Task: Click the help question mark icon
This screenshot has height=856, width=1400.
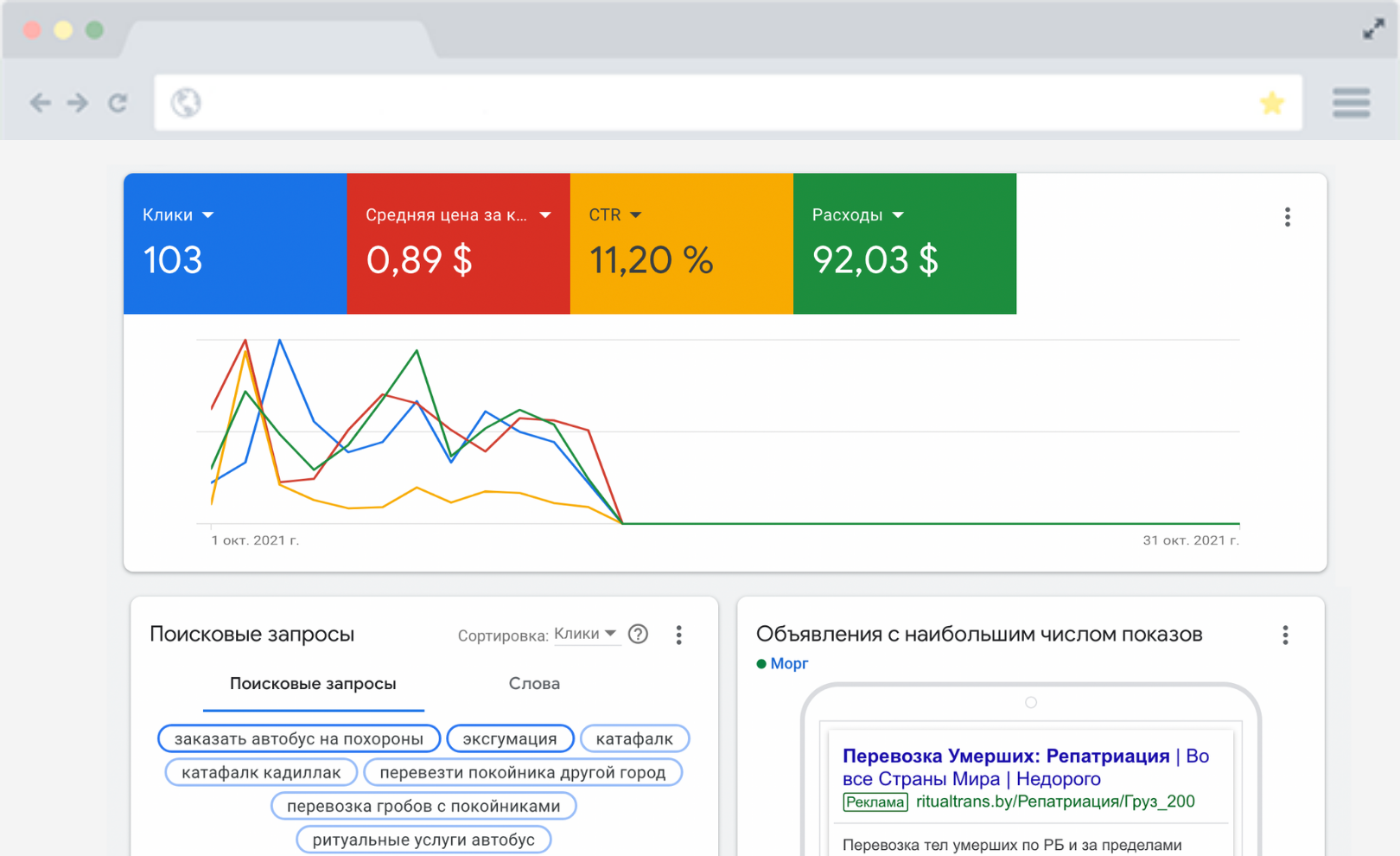Action: click(639, 635)
